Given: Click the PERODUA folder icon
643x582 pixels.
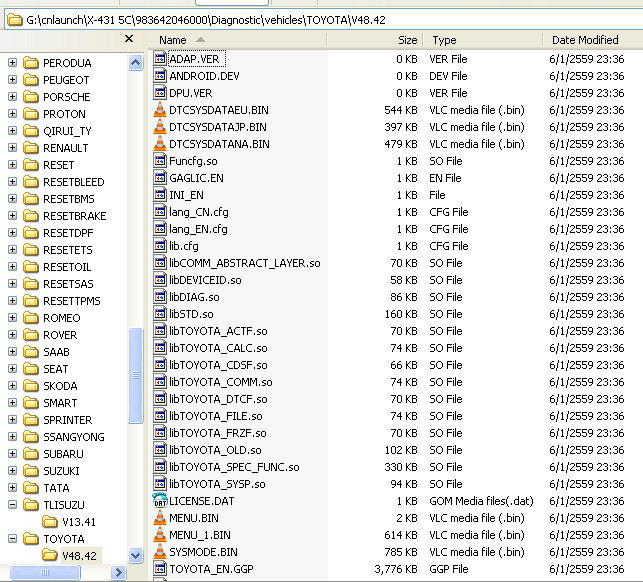Looking at the screenshot, I should click(x=31, y=63).
